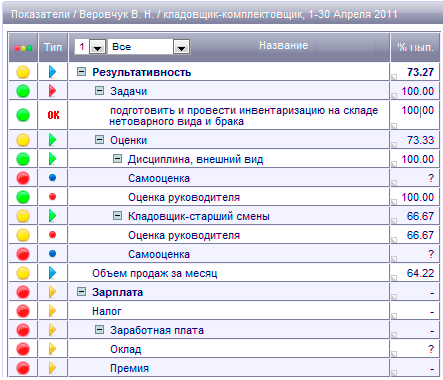Image resolution: width=443 pixels, height=380 pixels.
Task: Click the traffic-light status header icon
Action: tap(23, 48)
